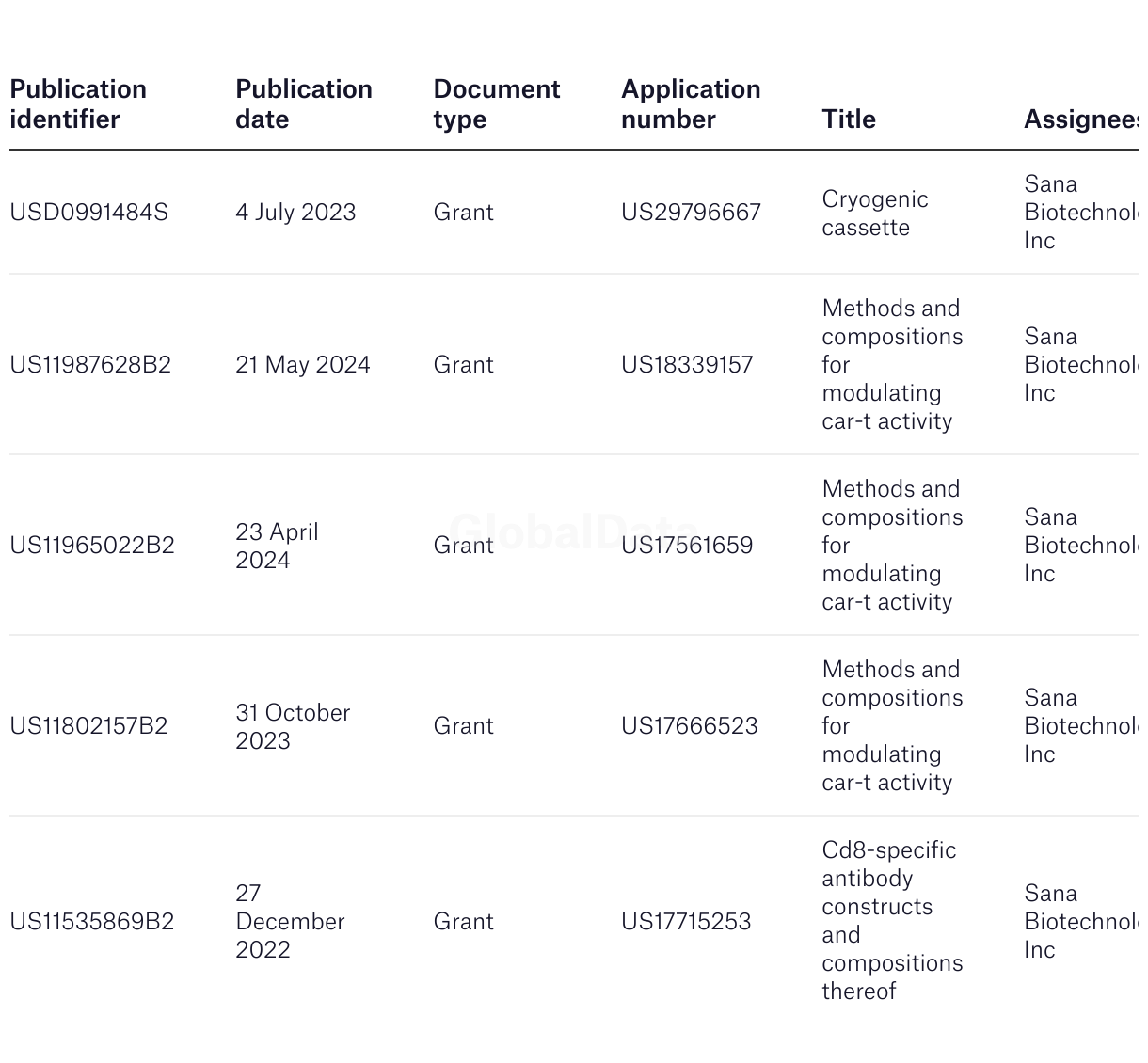Select publication identifier US11987628B2
Image resolution: width=1148 pixels, height=1063 pixels.
(90, 364)
